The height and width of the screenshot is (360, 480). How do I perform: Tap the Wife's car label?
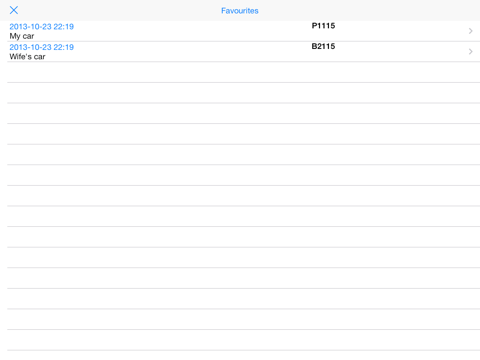tap(27, 57)
